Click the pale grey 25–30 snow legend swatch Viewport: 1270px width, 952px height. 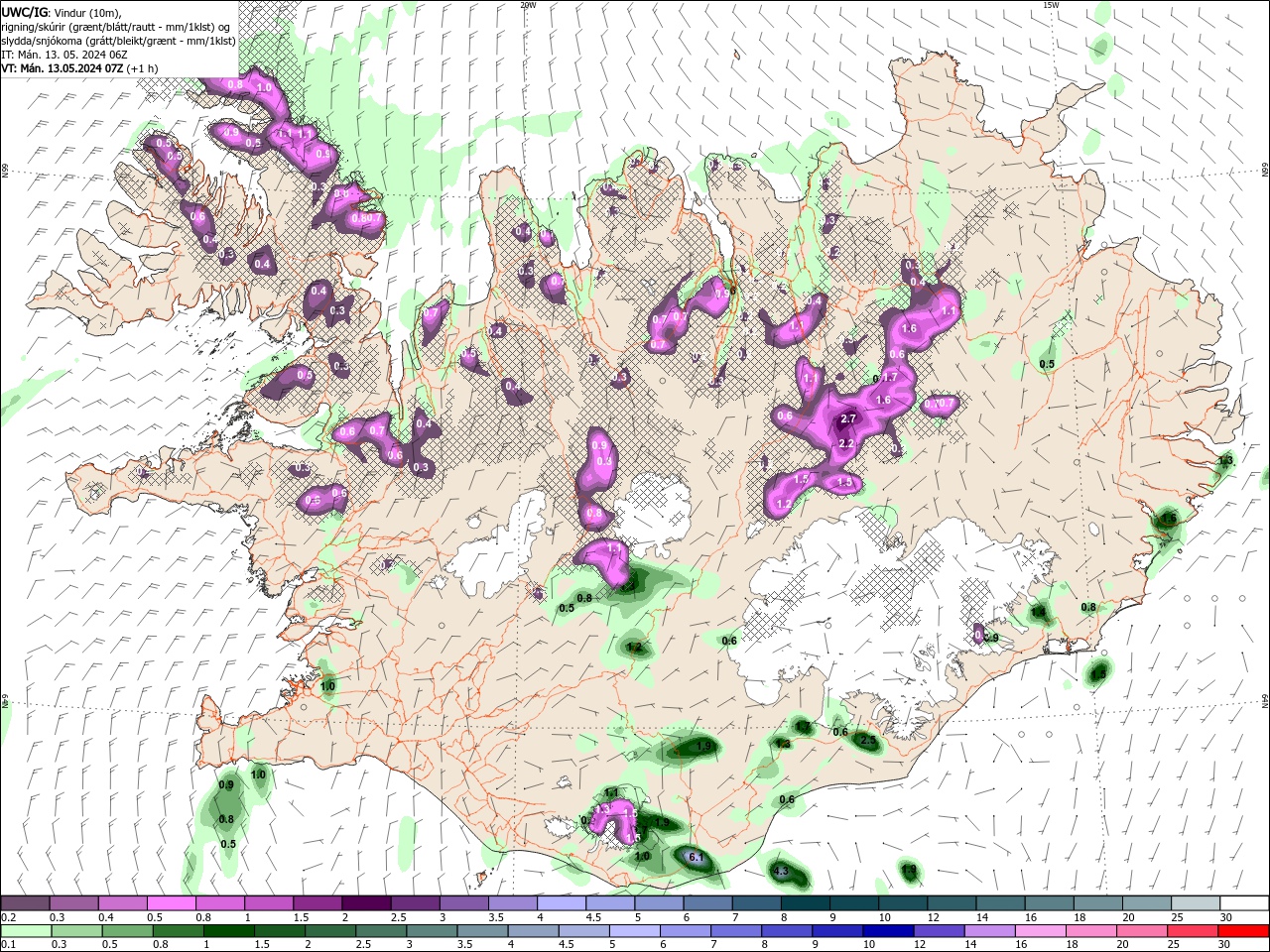[1197, 903]
